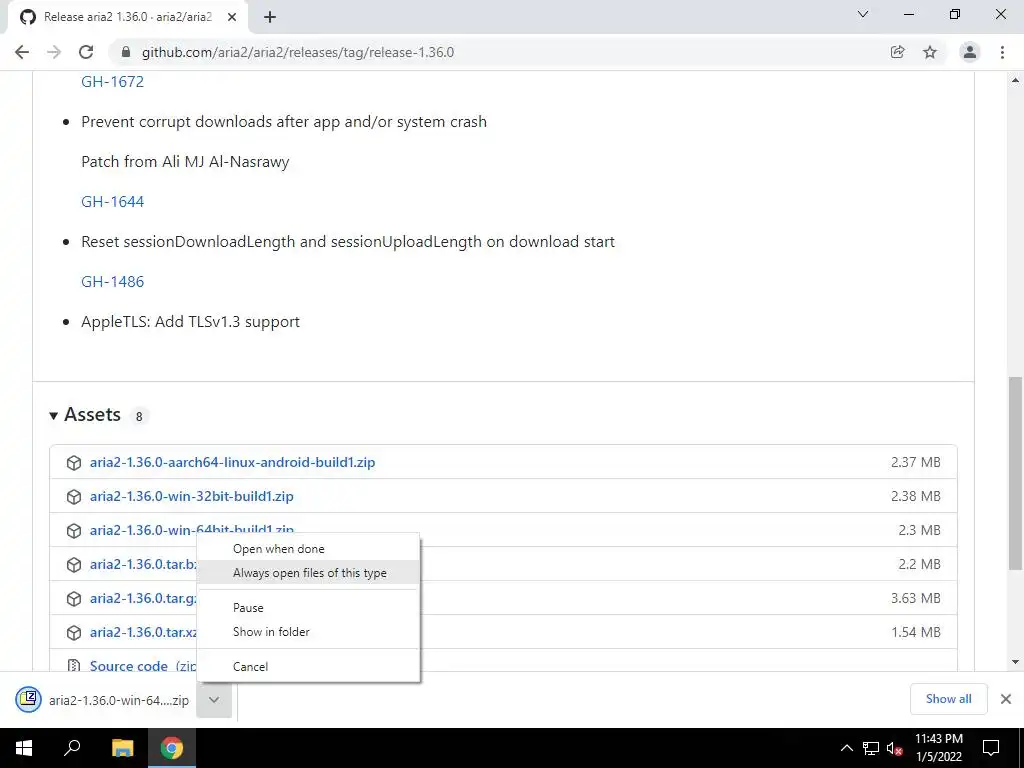Click the 3.63 MB file size text

click(x=916, y=598)
